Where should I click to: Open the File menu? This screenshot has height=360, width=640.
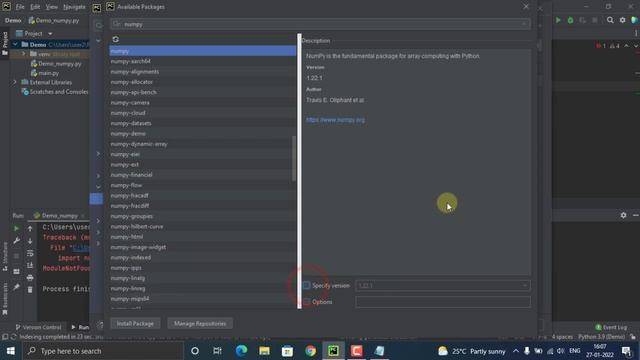point(20,7)
